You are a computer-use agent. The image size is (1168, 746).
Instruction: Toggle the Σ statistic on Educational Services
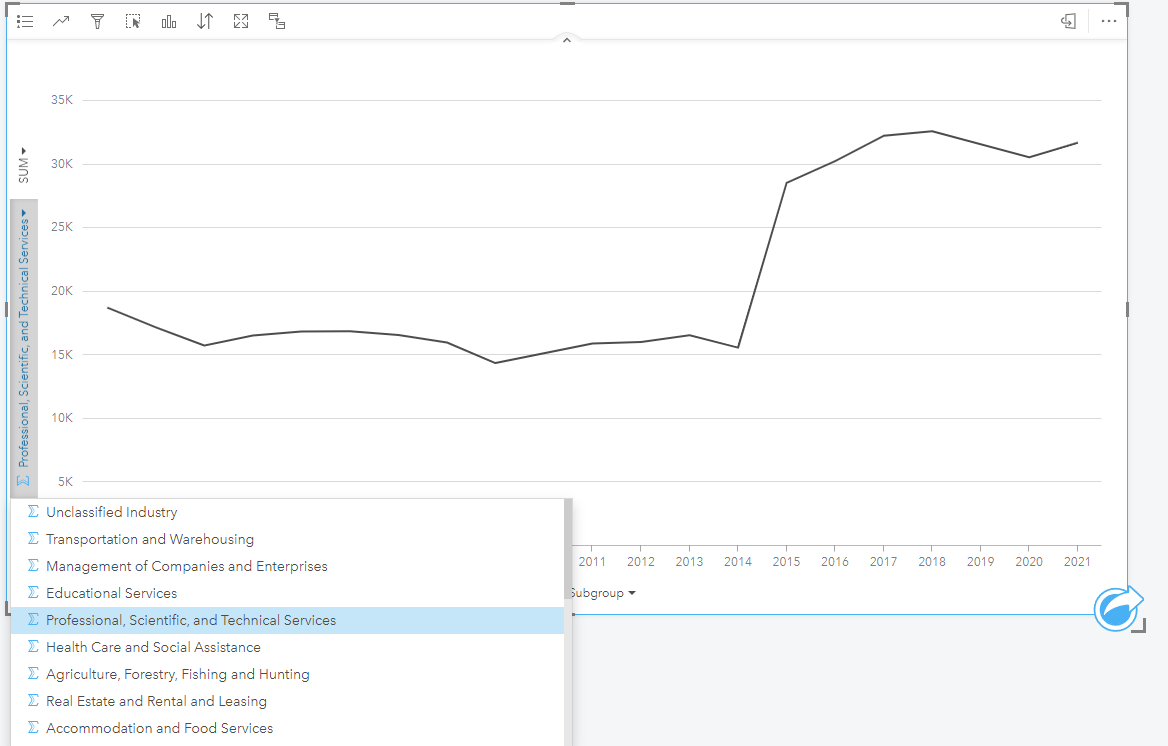click(x=33, y=593)
